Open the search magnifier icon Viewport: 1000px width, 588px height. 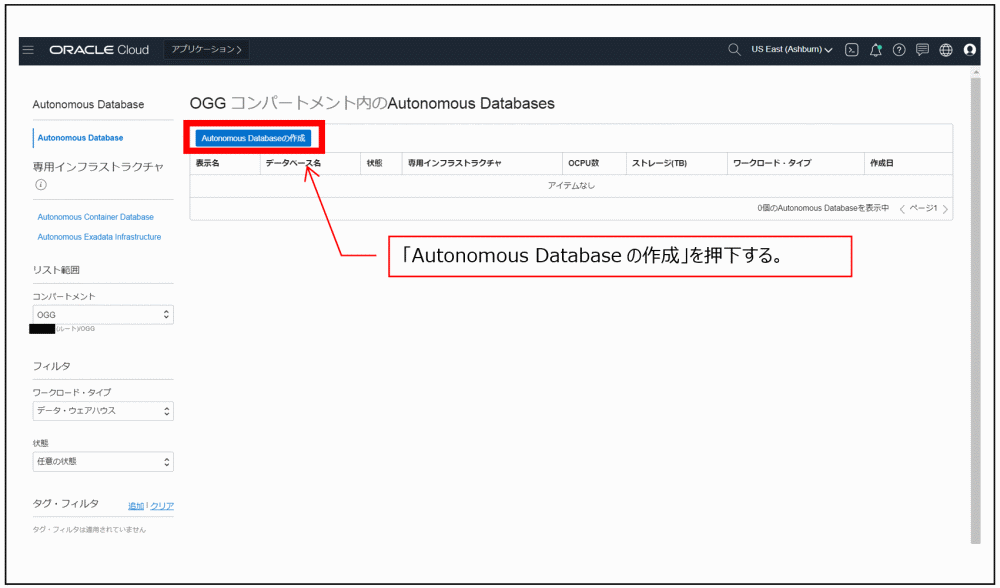click(734, 49)
